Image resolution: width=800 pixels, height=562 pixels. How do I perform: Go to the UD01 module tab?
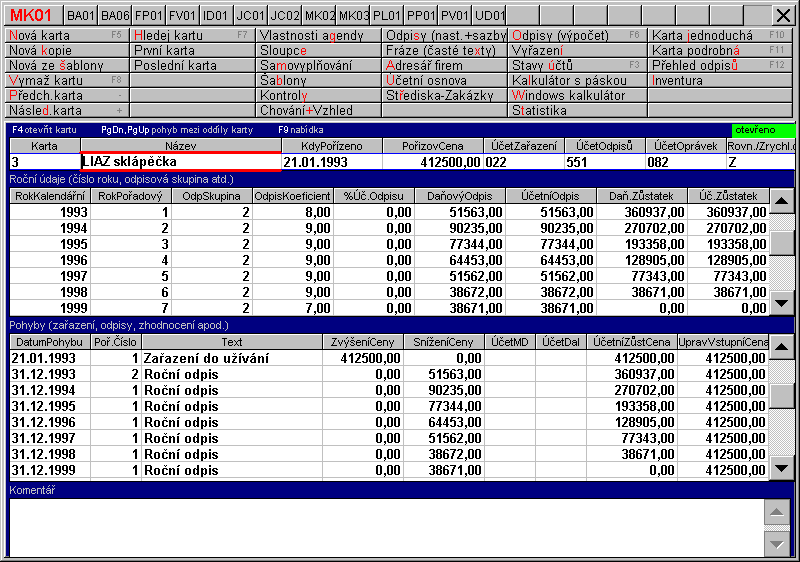[x=489, y=15]
